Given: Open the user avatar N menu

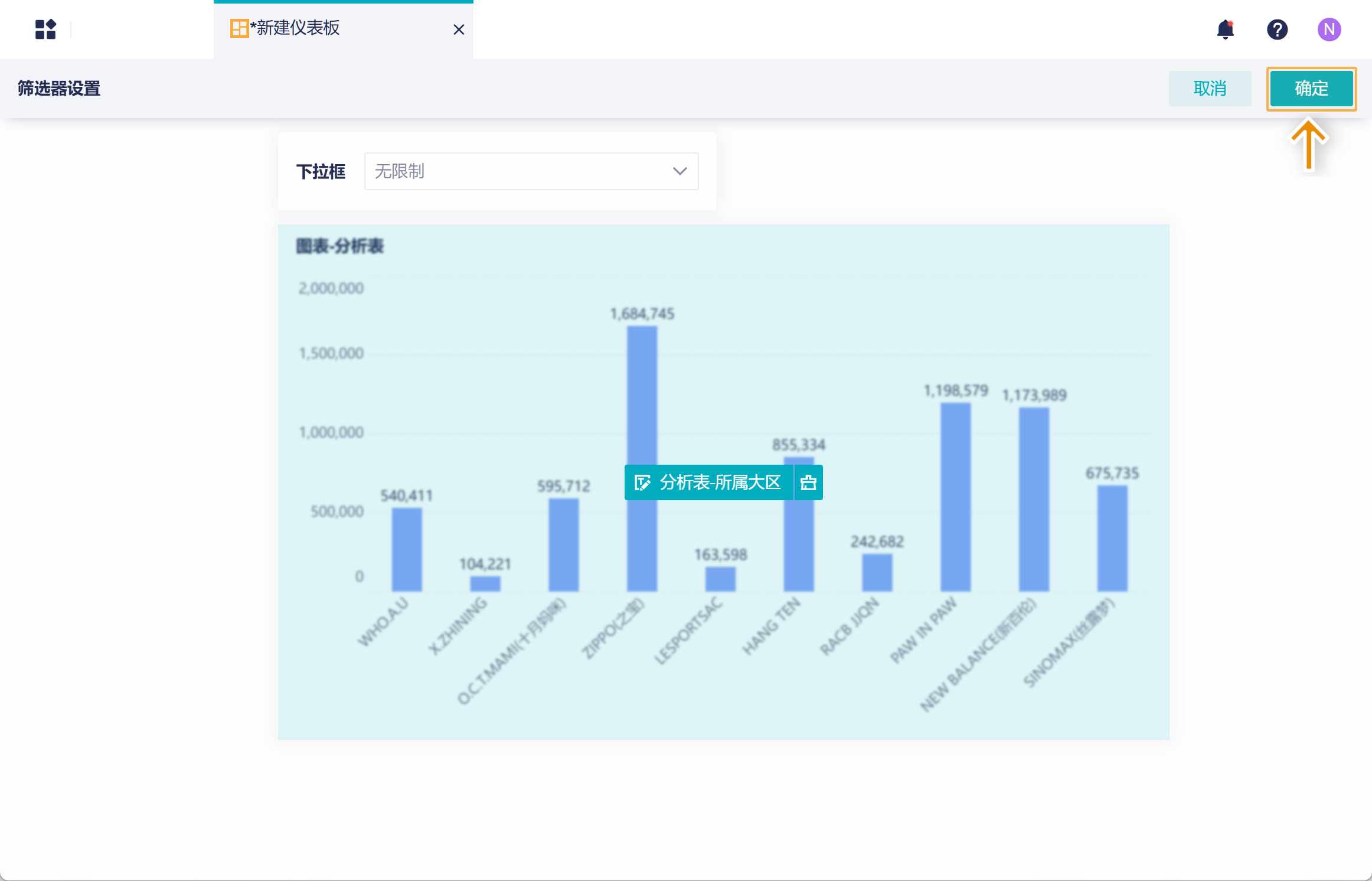Looking at the screenshot, I should [x=1329, y=29].
